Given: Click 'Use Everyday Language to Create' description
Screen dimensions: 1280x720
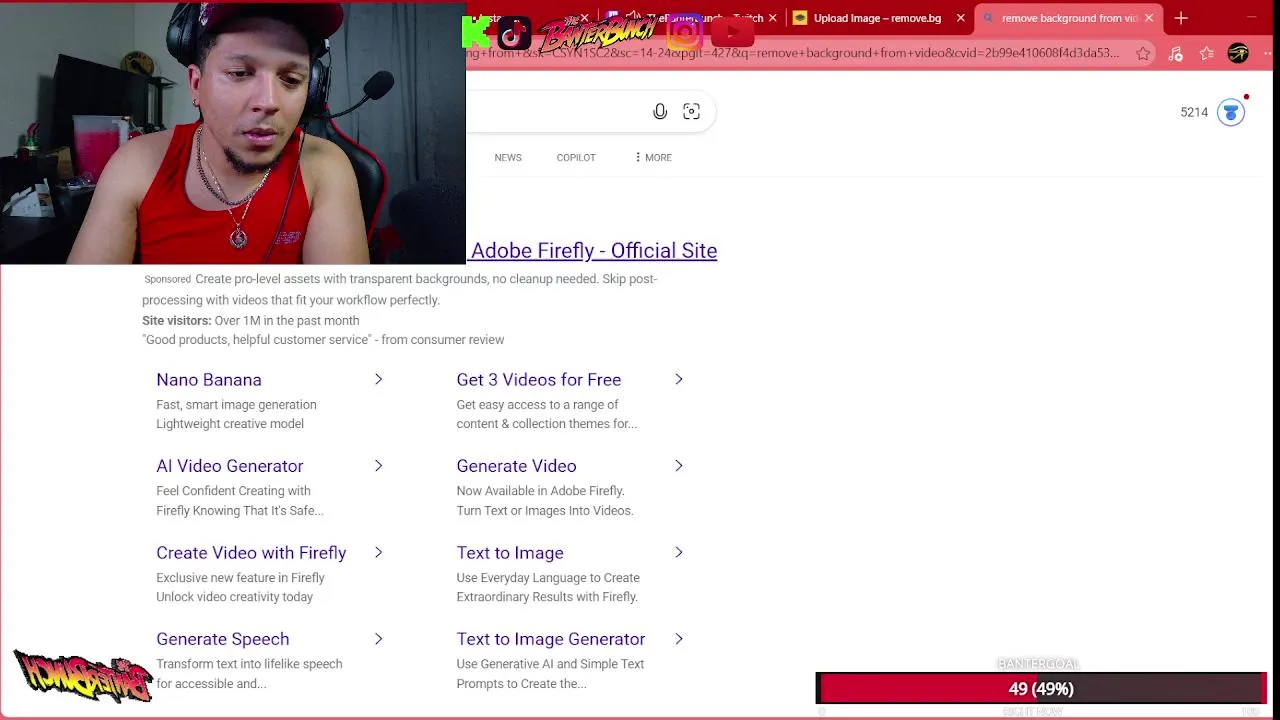Looking at the screenshot, I should [548, 578].
